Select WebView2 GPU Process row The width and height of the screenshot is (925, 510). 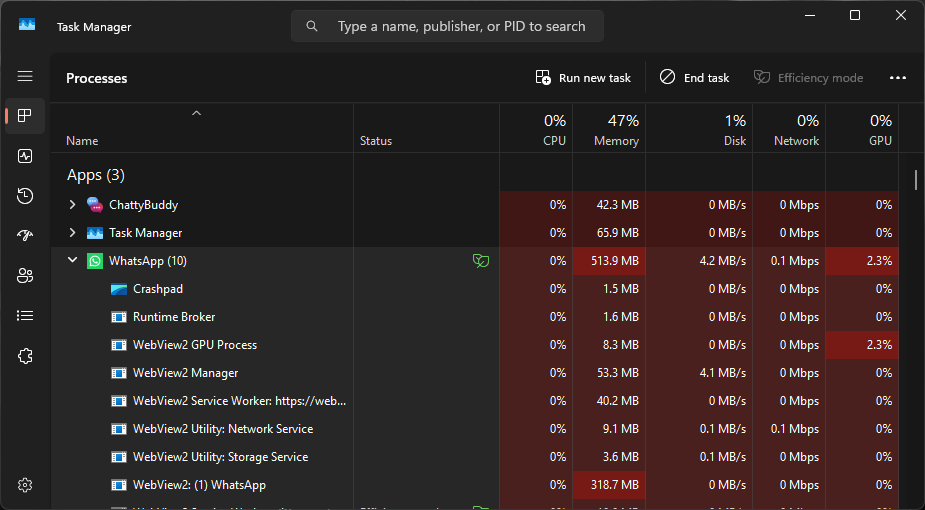pos(475,345)
